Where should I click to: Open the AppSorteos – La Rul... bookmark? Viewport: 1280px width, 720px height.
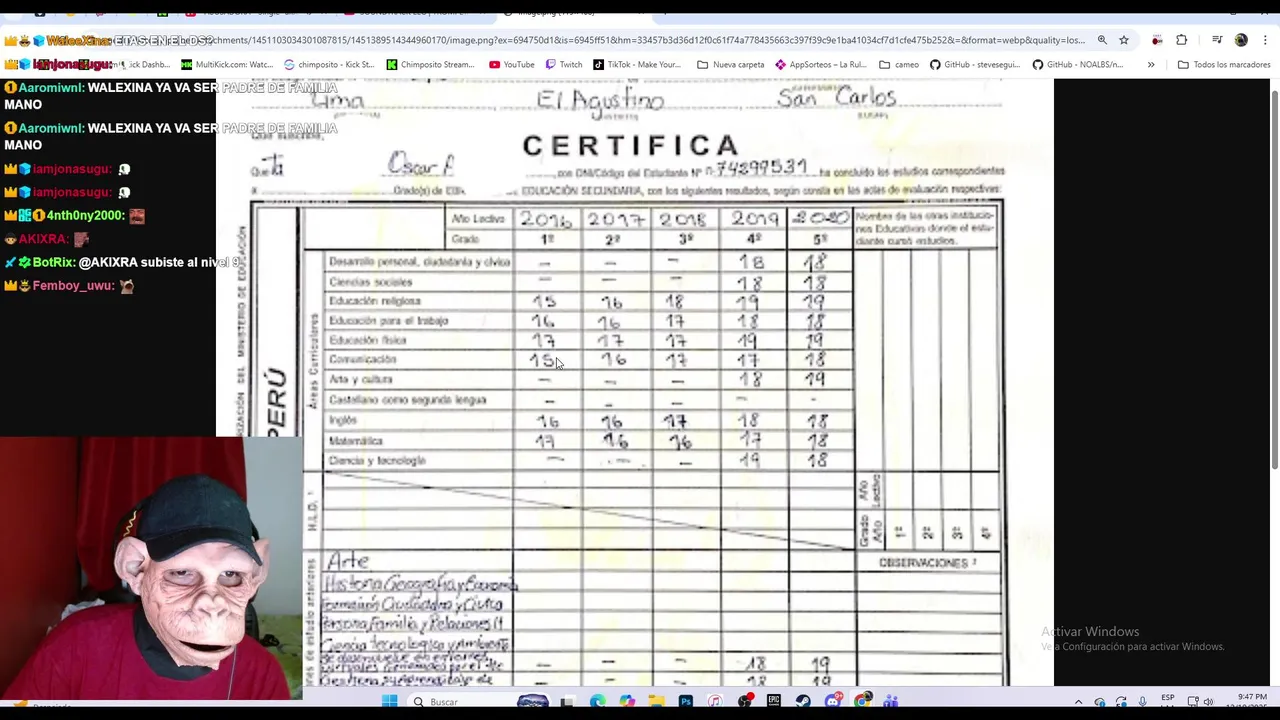tap(821, 64)
